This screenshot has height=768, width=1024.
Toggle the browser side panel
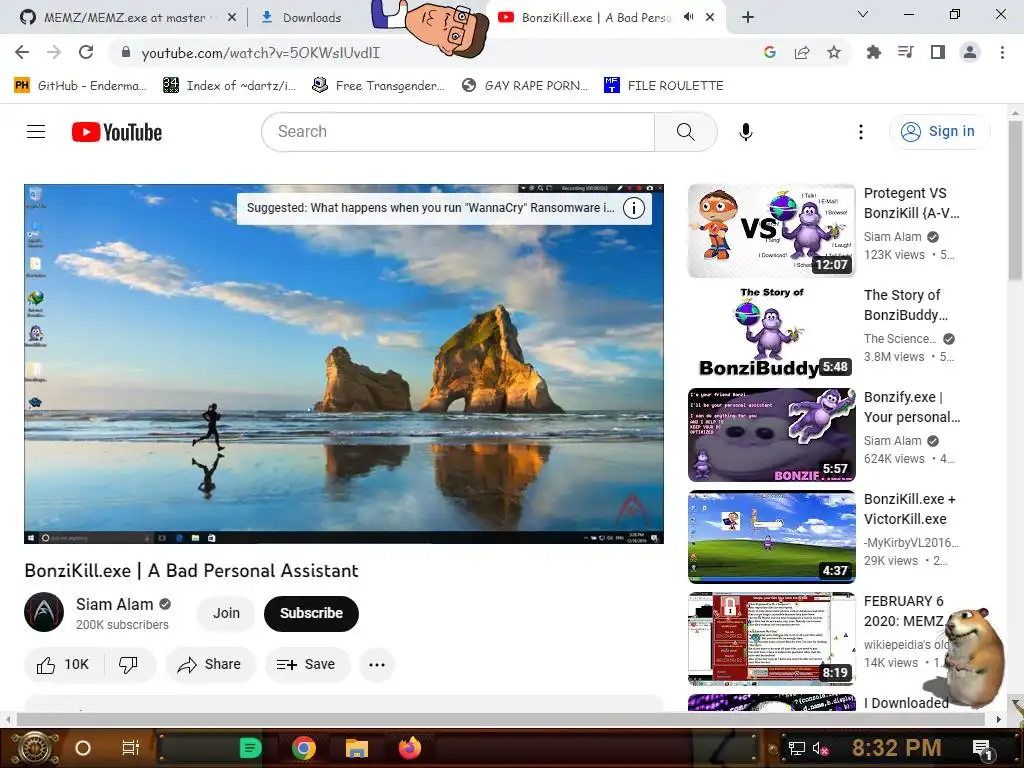pos(938,52)
